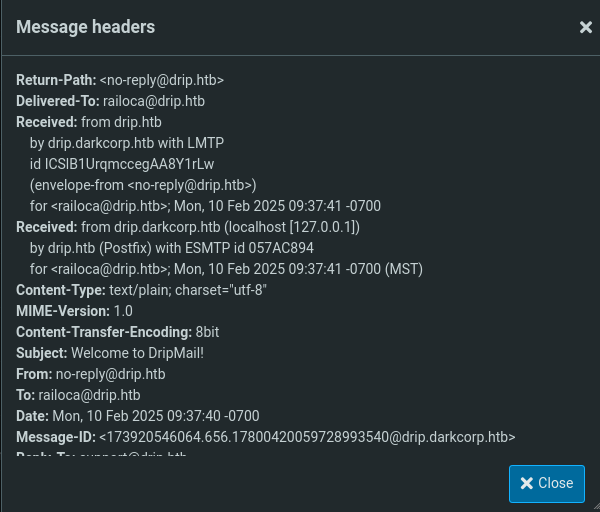Click the "Message headers" dialog title

tap(85, 27)
